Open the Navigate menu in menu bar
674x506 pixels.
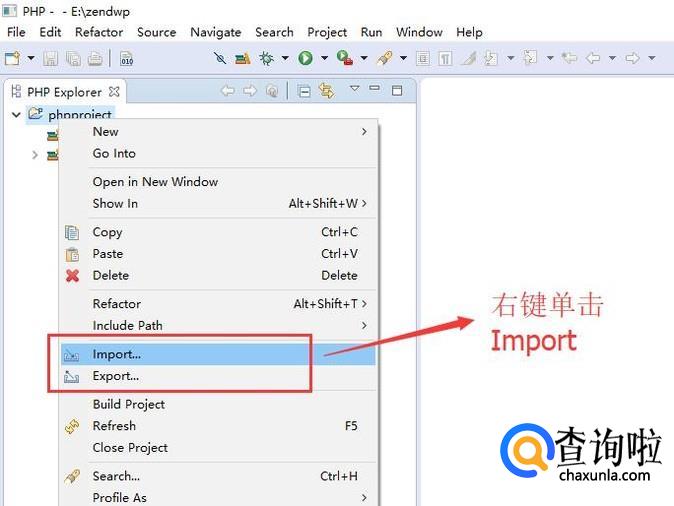coord(216,32)
